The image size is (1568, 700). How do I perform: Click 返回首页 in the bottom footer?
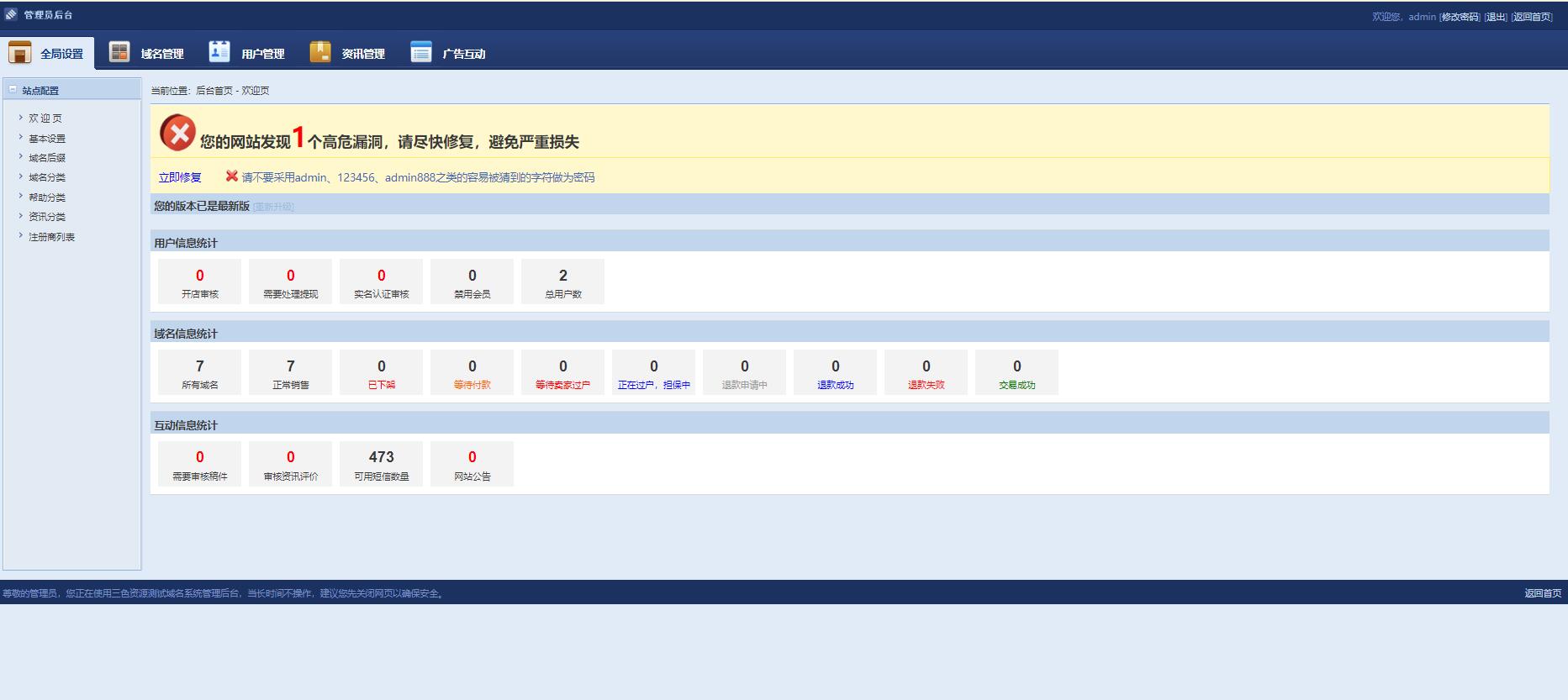tap(1542, 593)
